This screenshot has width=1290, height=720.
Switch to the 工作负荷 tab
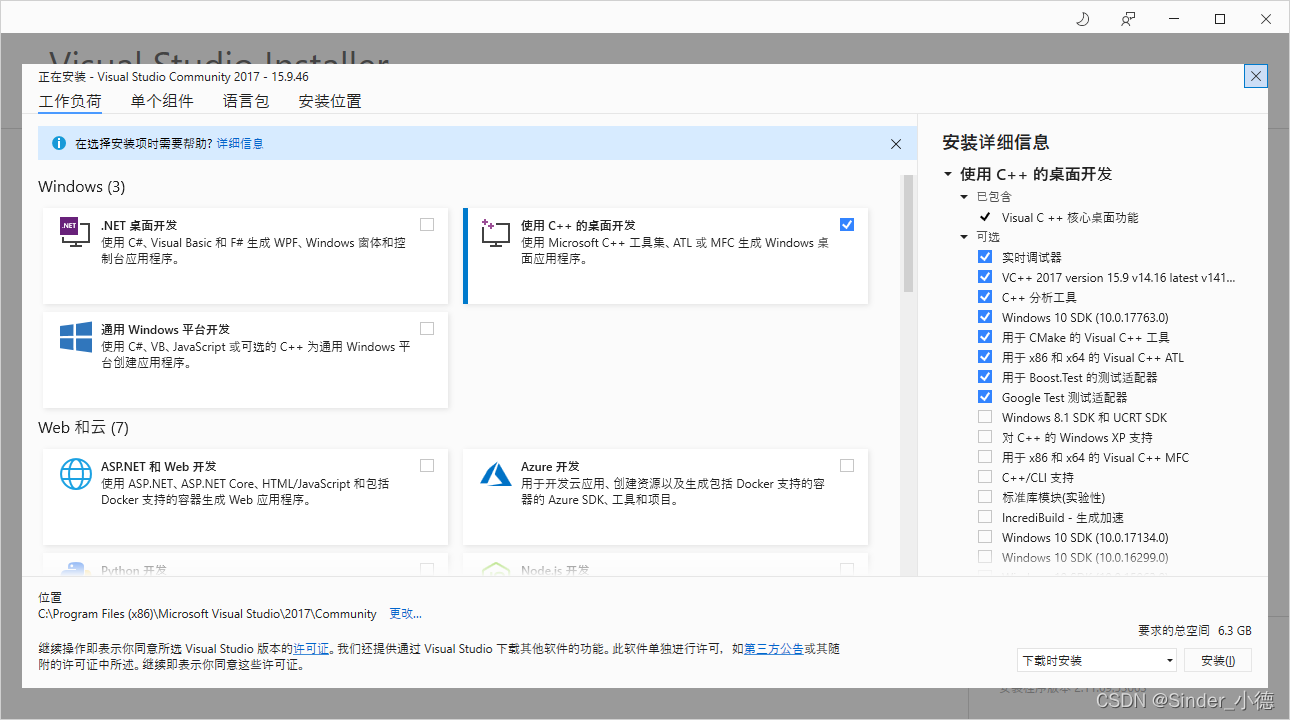(x=70, y=101)
